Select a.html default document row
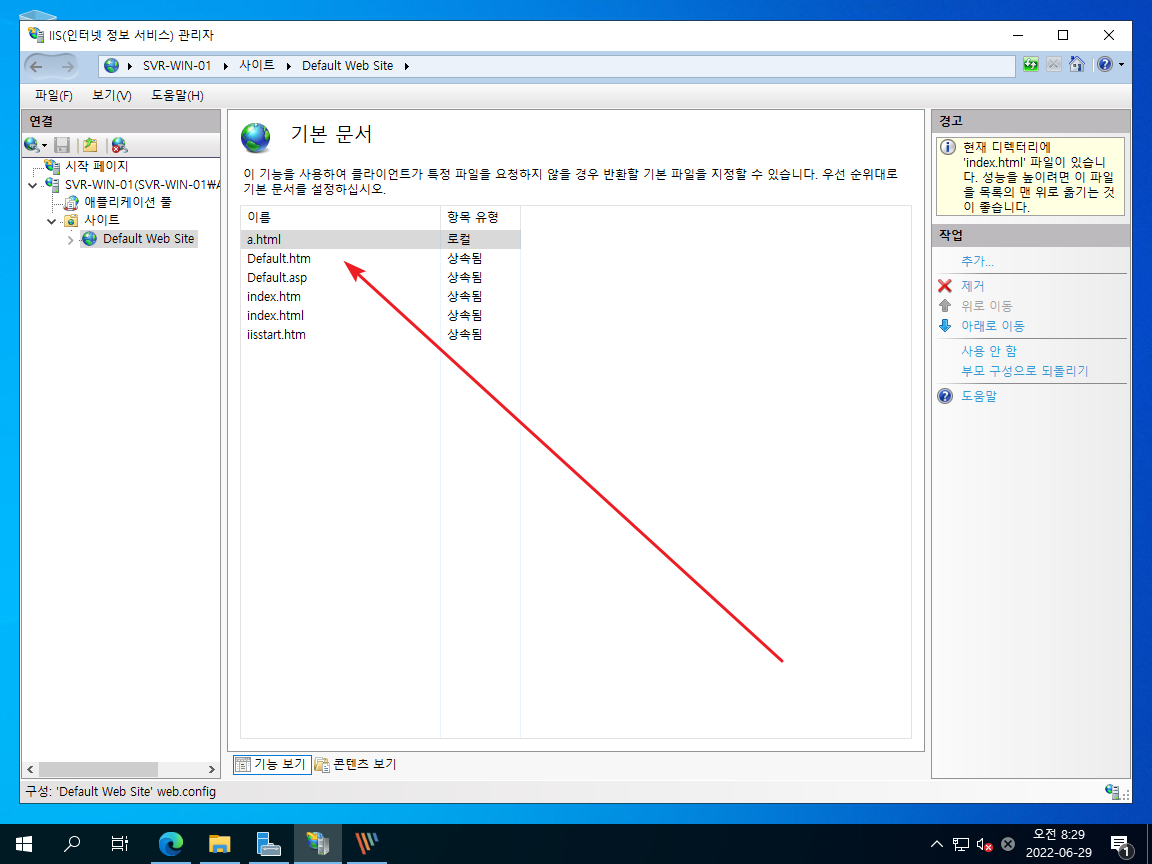Viewport: 1152px width, 864px height. pos(381,240)
